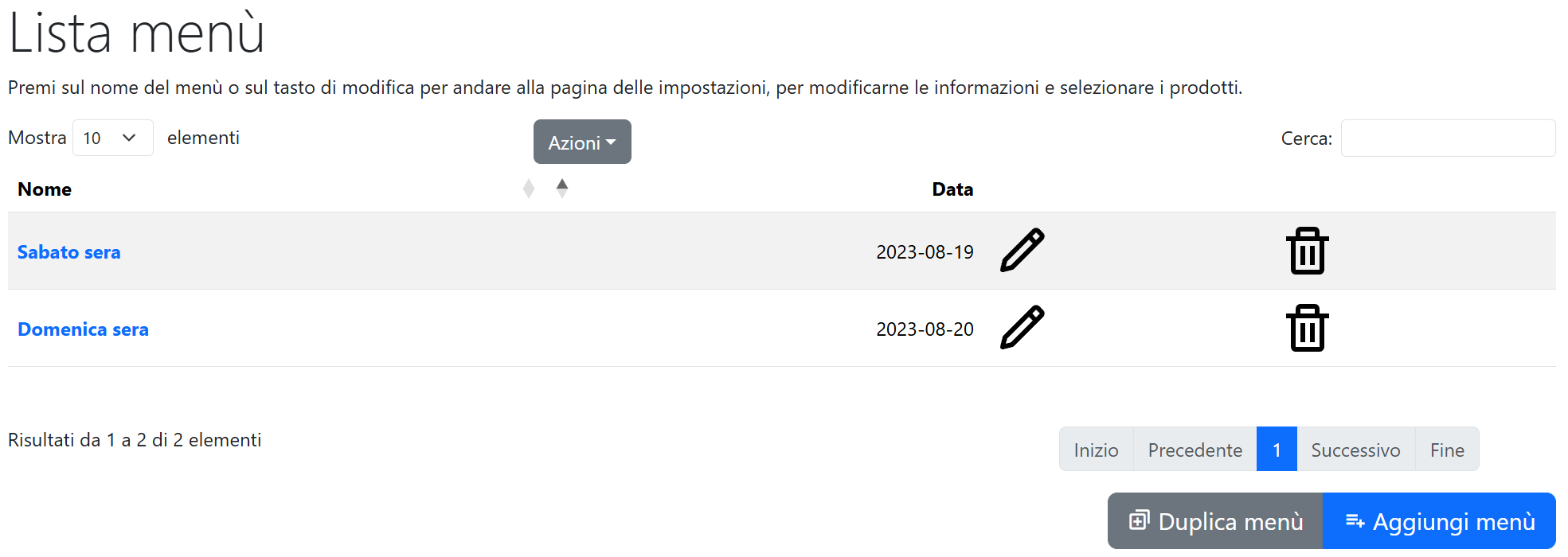Screen dimensions: 1568x557
Task: Click the Data column header
Action: click(952, 189)
